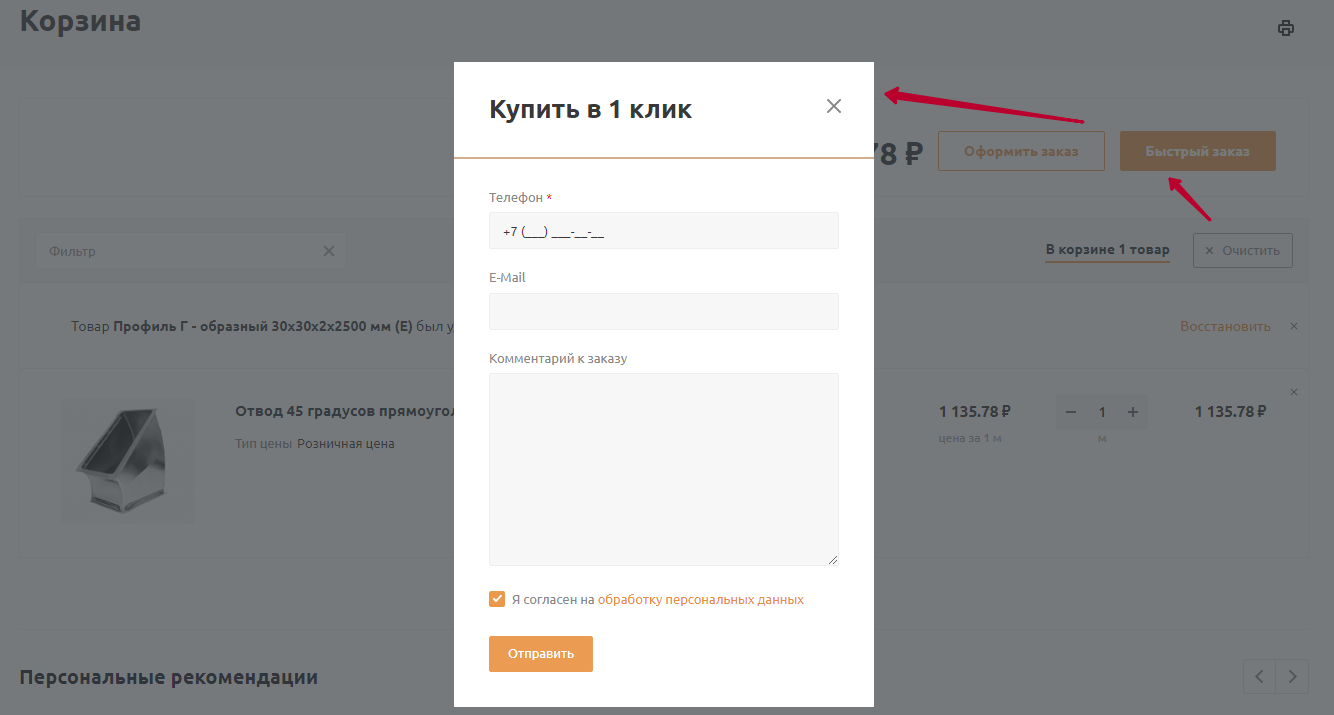This screenshot has width=1334, height=715.
Task: Toggle personal data consent checkbox
Action: pos(497,599)
